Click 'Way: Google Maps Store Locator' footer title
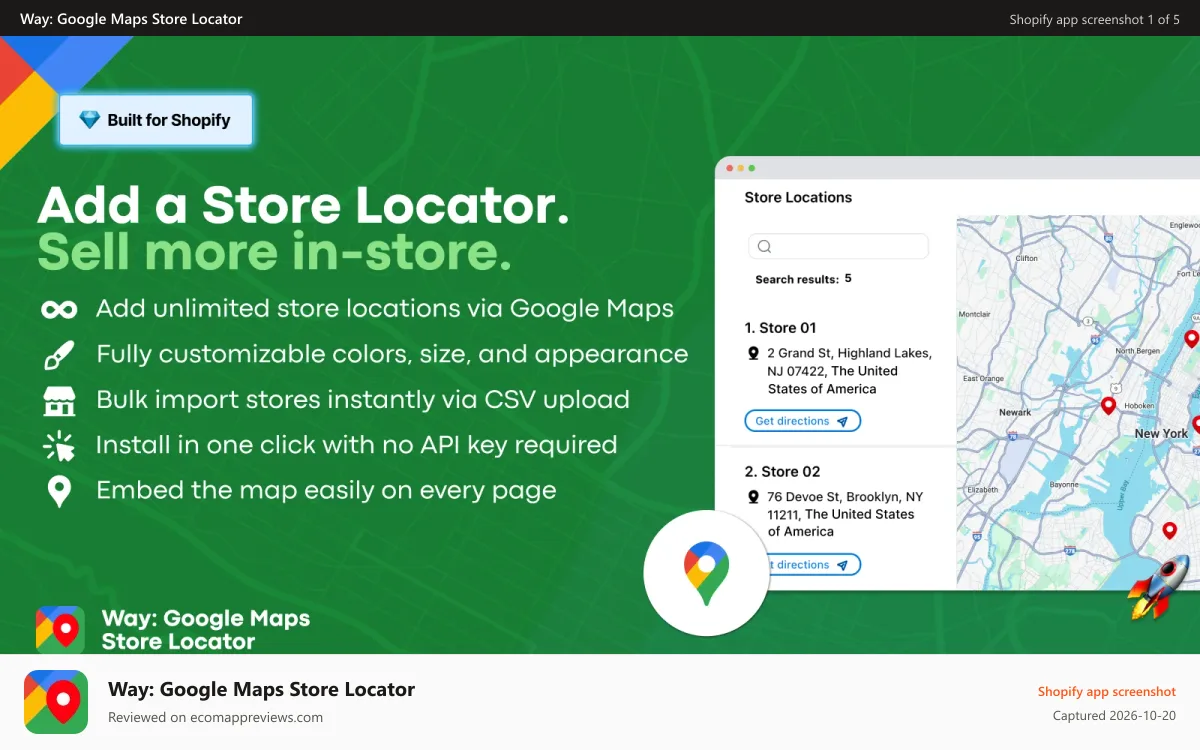Screen dimensions: 1200x750 coord(261,689)
